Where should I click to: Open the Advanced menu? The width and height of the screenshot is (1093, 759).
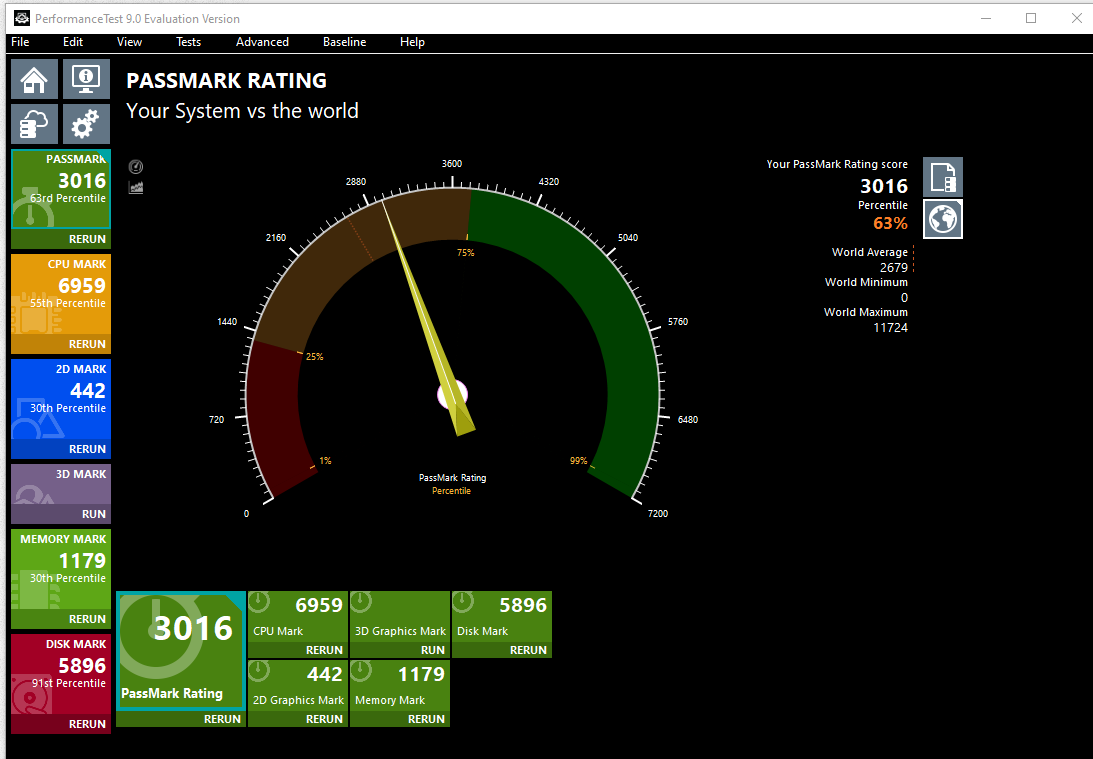pos(262,42)
